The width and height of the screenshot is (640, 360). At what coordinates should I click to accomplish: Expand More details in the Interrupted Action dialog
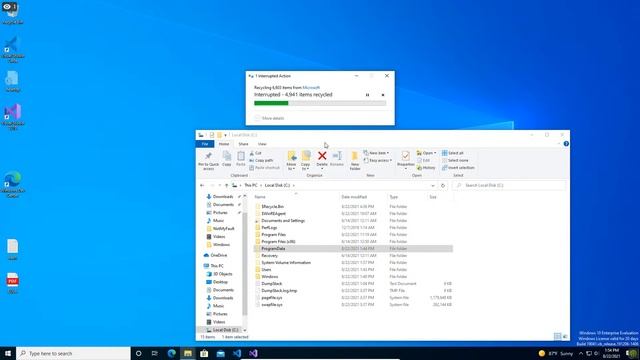pyautogui.click(x=269, y=118)
